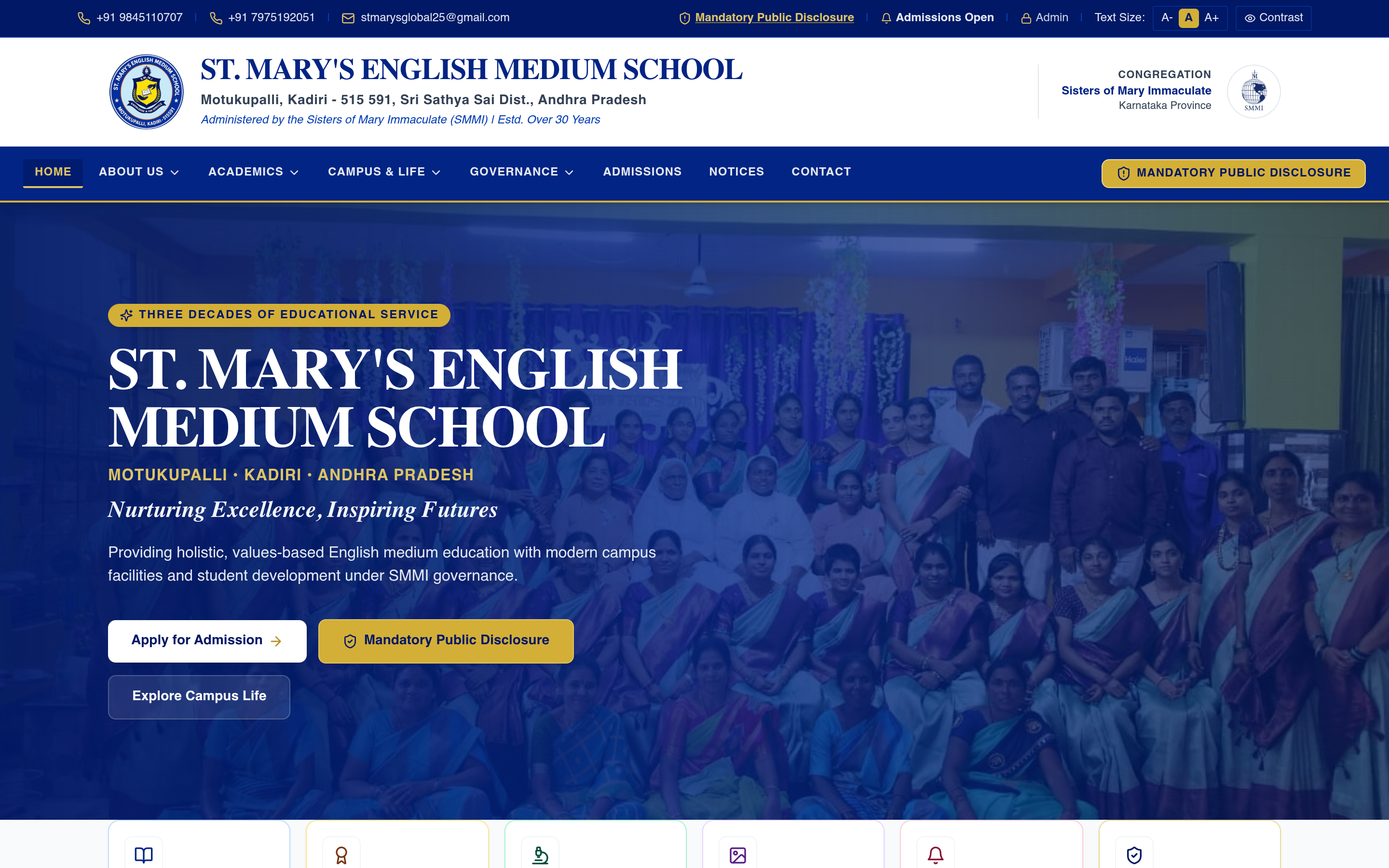
Task: Click the St. Mary's school crest logo
Action: click(146, 92)
